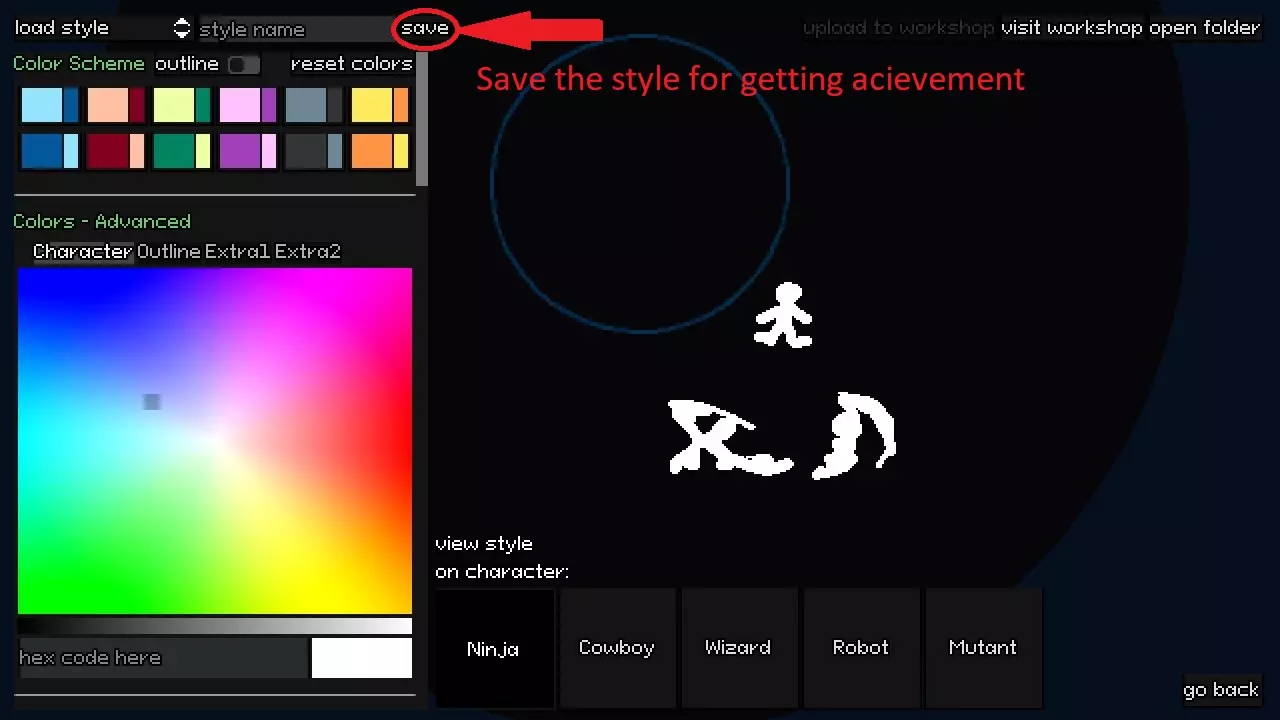
Task: Select the light gray and dark gray scheme
Action: (x=314, y=105)
